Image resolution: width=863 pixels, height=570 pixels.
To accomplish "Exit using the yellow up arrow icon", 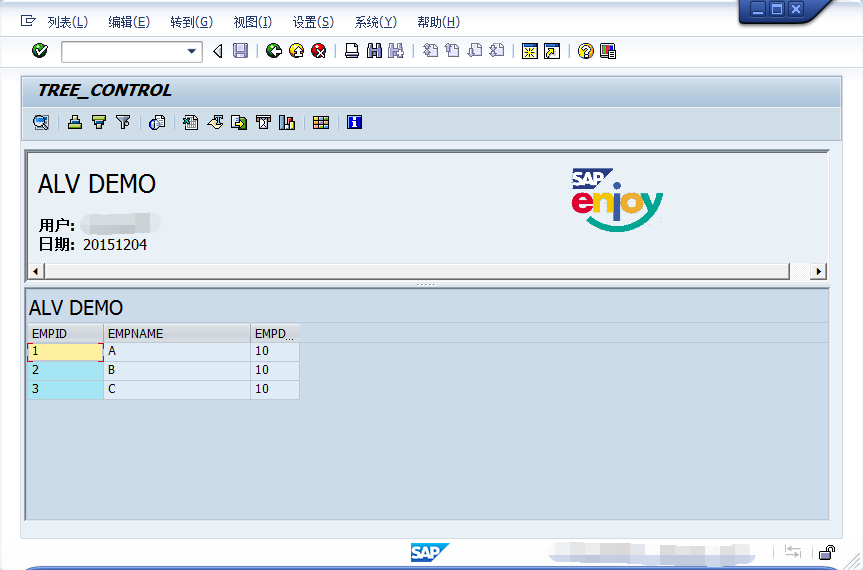I will point(296,51).
